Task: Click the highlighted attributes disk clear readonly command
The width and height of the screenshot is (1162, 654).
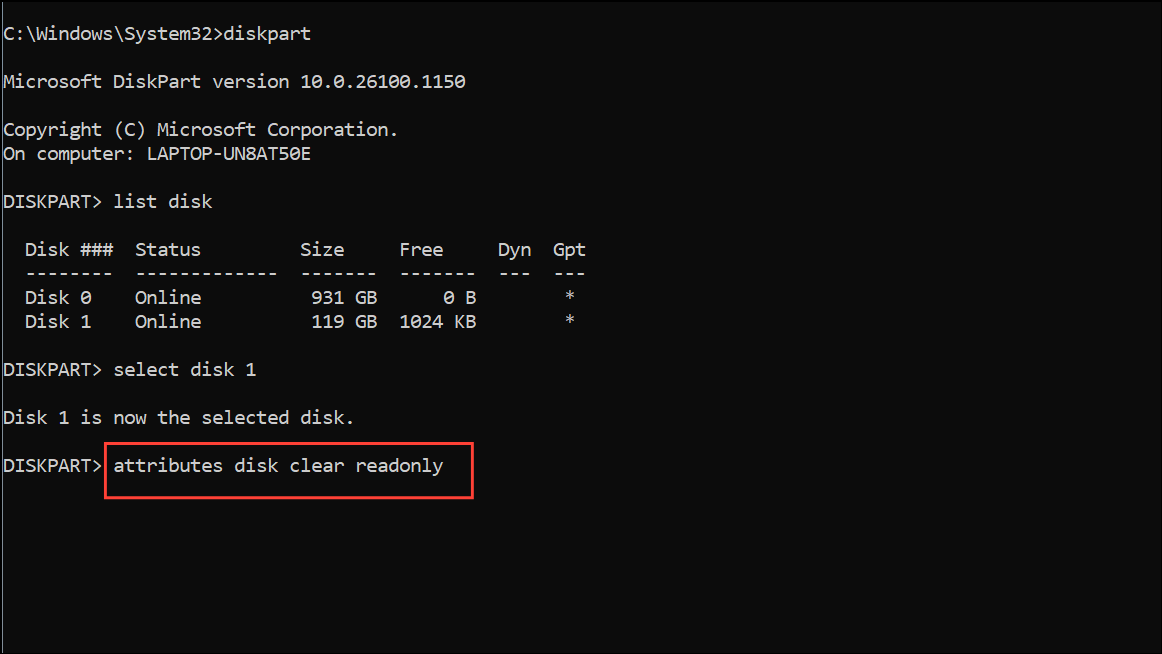Action: coord(279,467)
